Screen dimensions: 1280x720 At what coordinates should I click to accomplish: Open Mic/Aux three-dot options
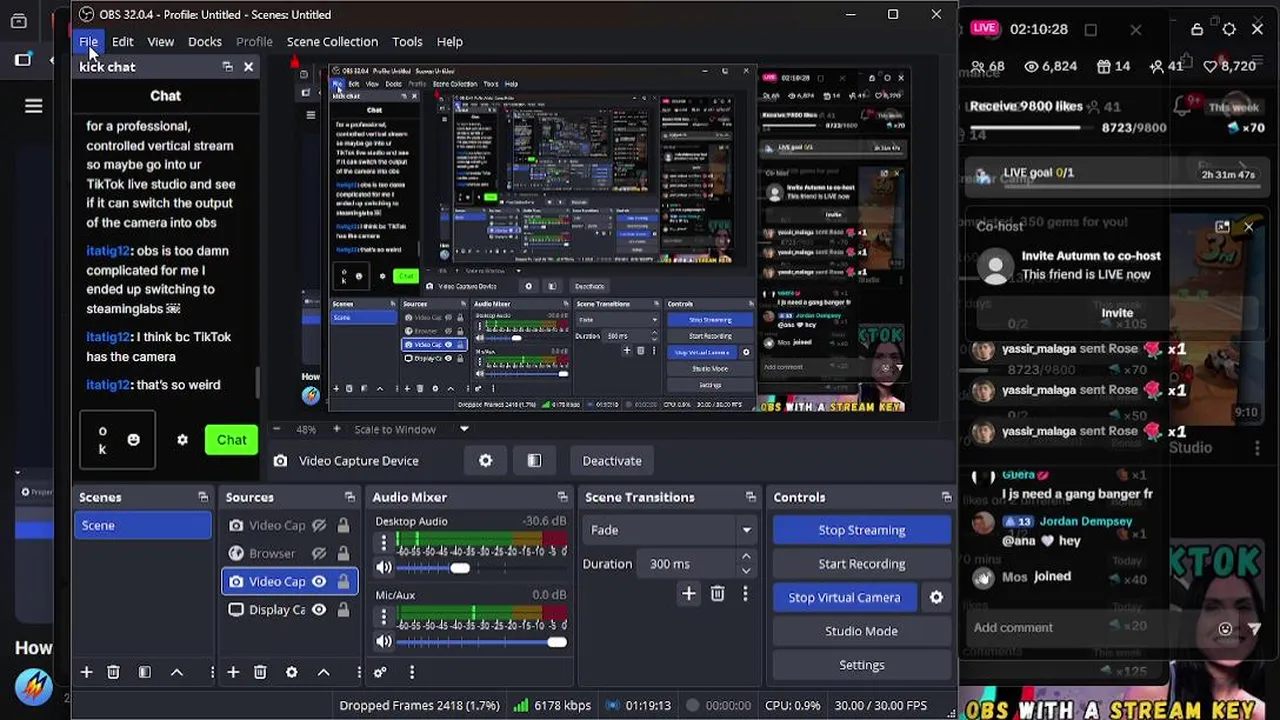[383, 617]
